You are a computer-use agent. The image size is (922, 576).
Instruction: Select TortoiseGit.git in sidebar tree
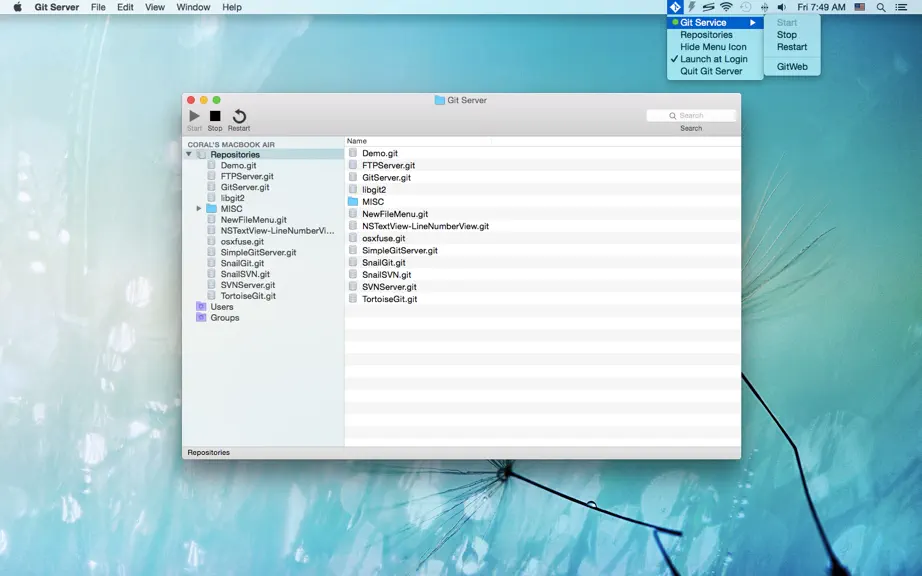coord(248,296)
